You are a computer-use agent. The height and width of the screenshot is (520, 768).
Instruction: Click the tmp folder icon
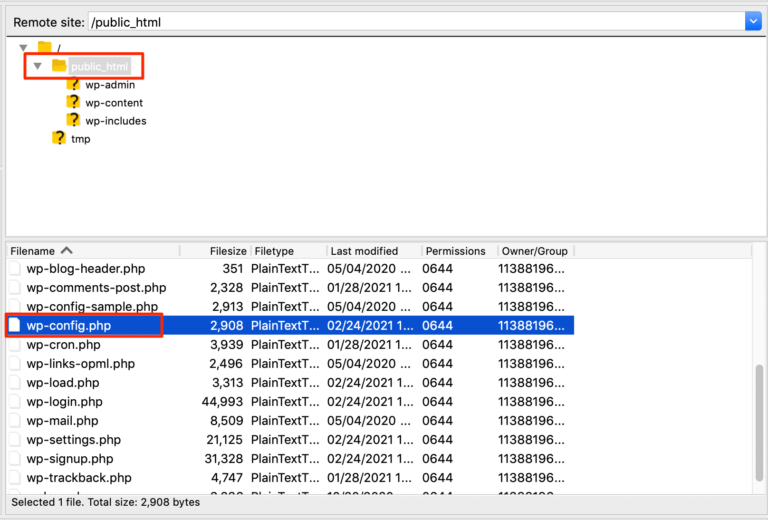tap(59, 139)
